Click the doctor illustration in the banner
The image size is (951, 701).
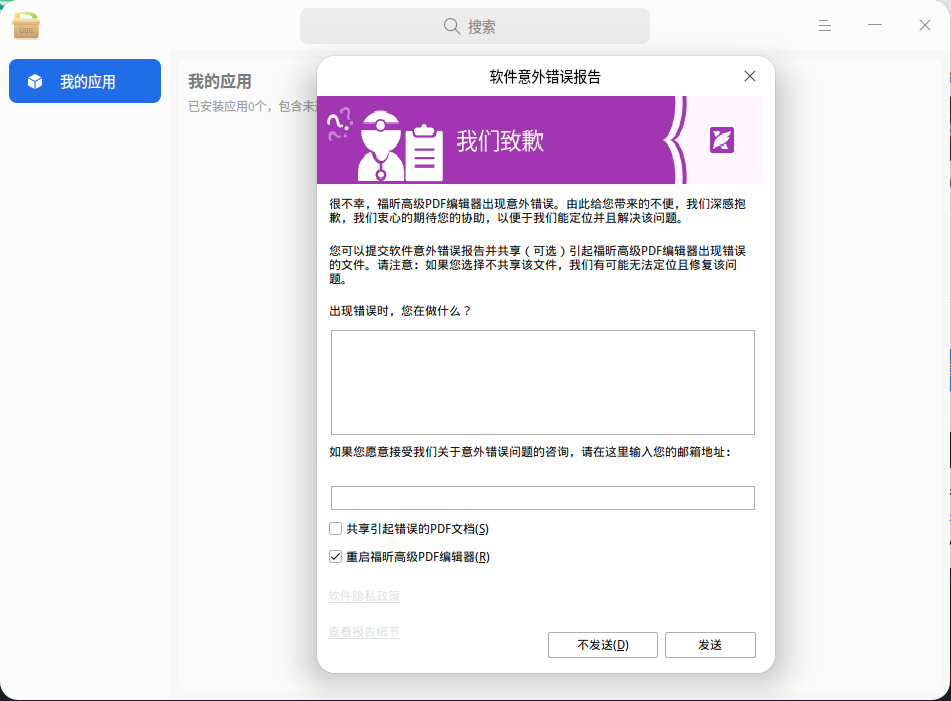coord(381,146)
